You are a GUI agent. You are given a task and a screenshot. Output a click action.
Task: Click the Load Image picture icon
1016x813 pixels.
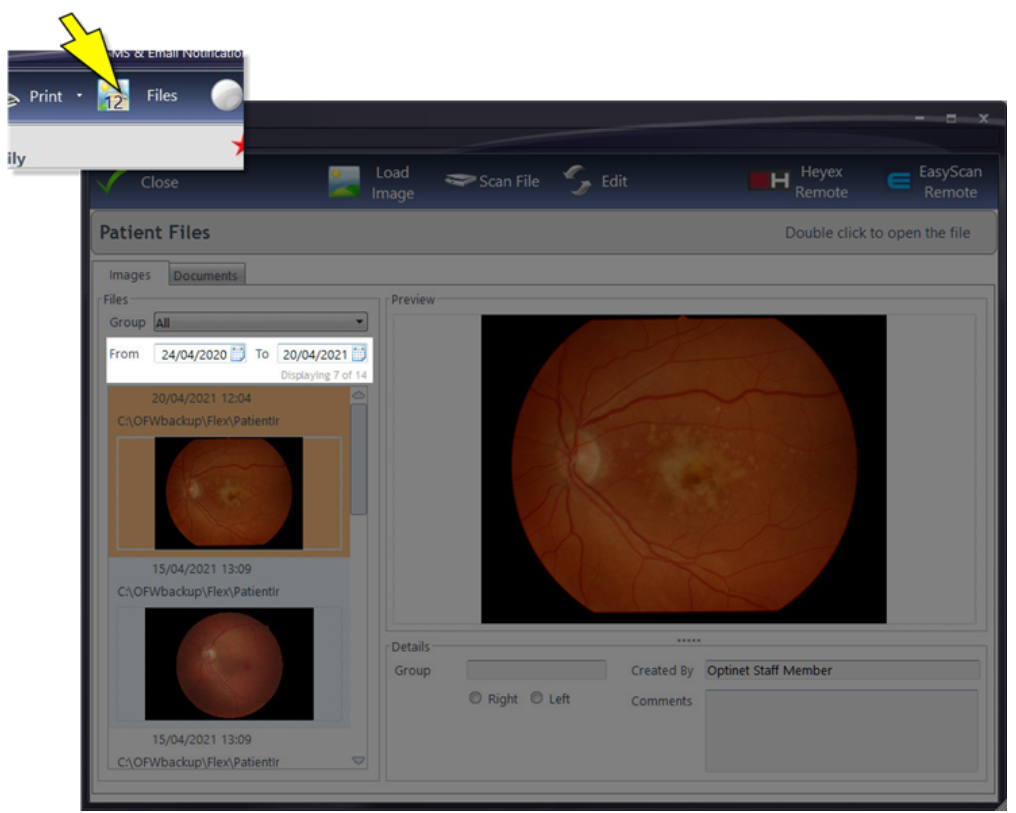click(344, 182)
